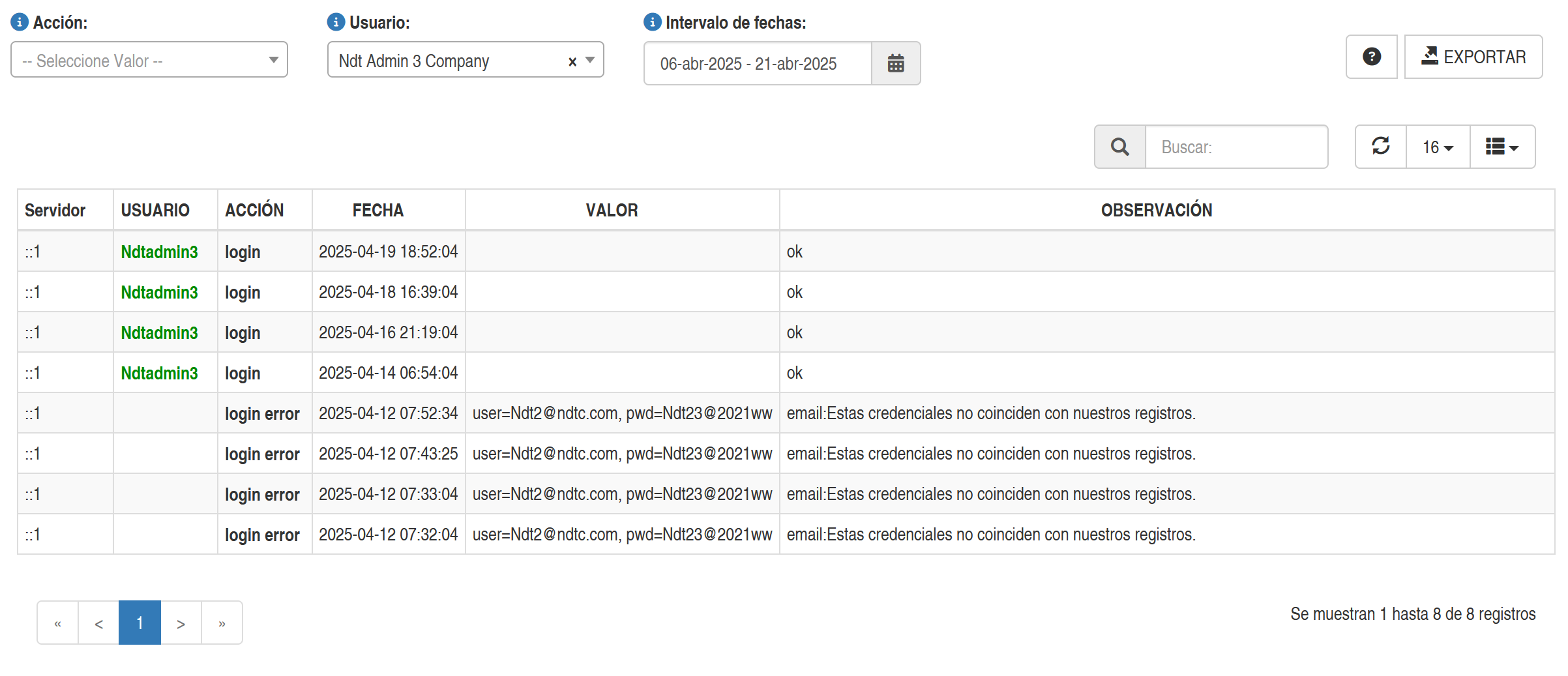Image resolution: width=1568 pixels, height=676 pixels.
Task: Open the Acción select value dropdown
Action: coord(149,60)
